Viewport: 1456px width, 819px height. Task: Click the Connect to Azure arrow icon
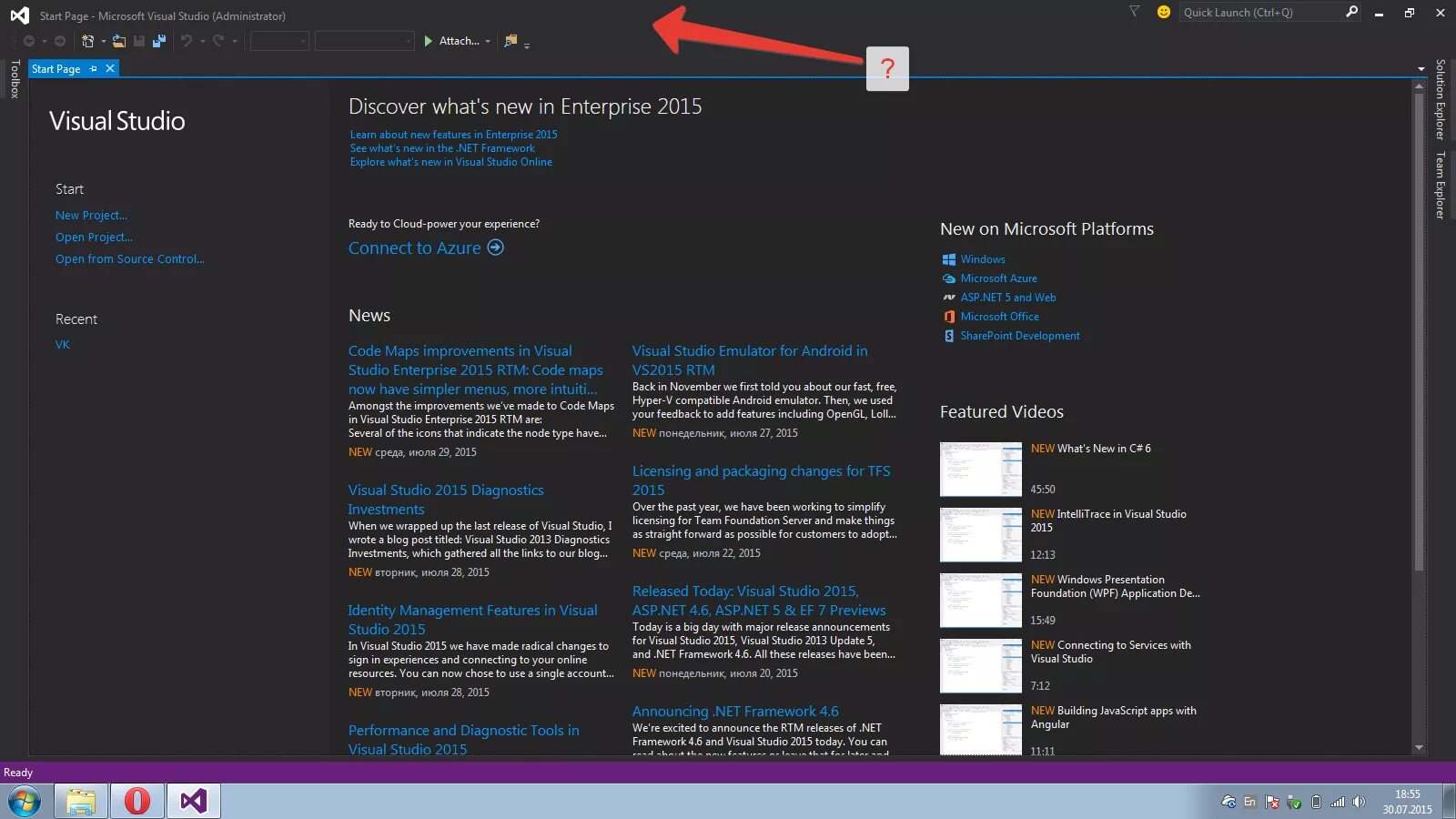tap(495, 248)
